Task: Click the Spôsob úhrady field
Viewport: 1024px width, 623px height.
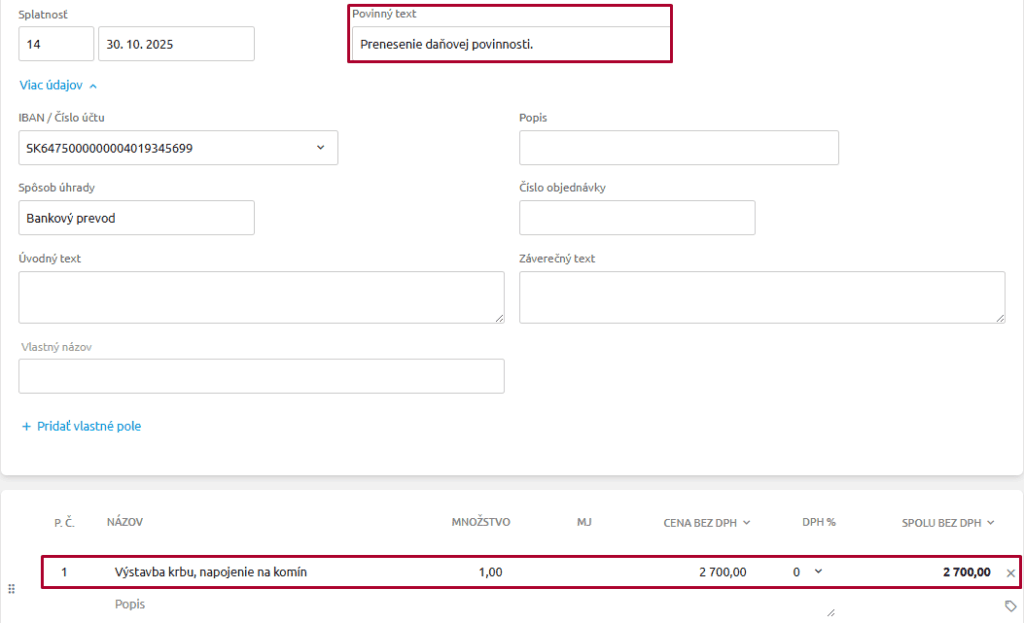Action: pos(136,218)
